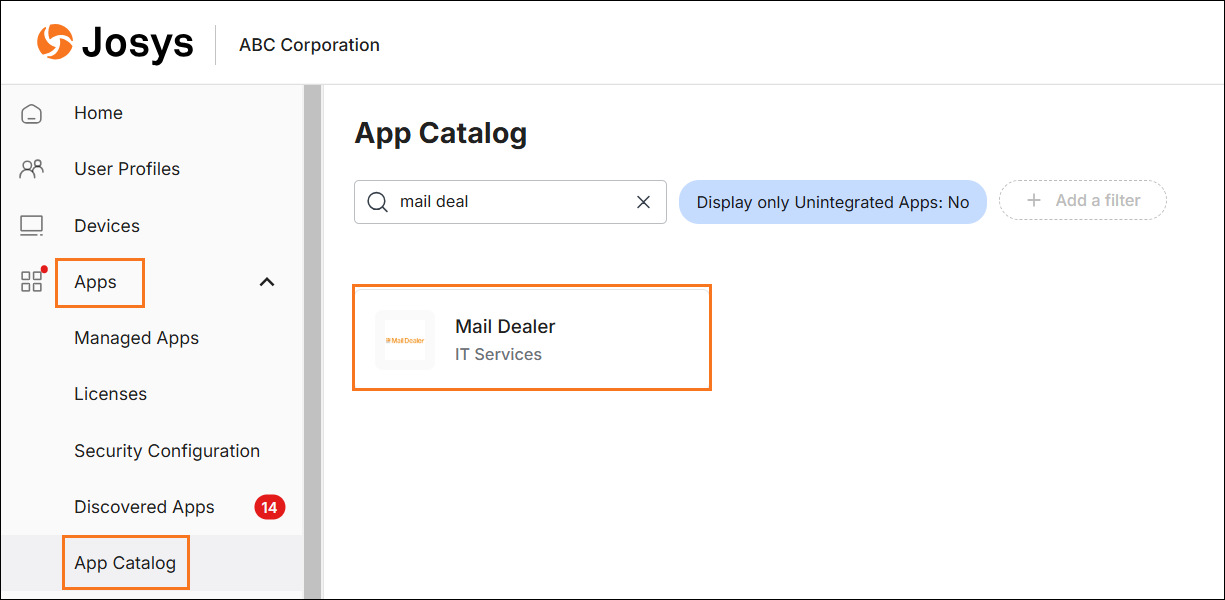Open Discovered Apps
1225x600 pixels.
tap(144, 507)
